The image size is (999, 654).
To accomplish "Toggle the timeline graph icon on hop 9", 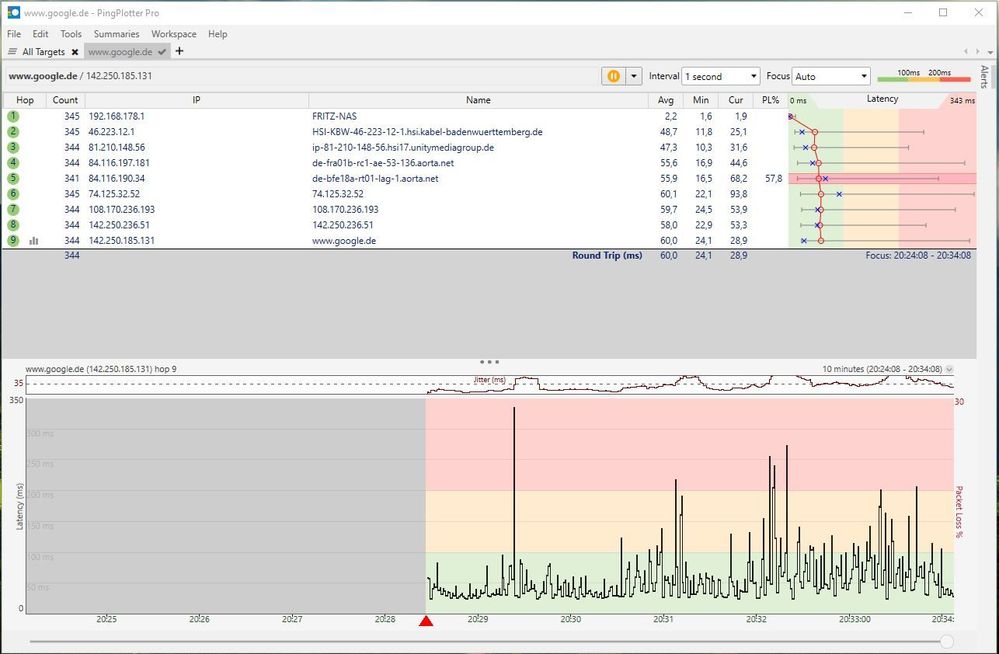I will click(34, 240).
